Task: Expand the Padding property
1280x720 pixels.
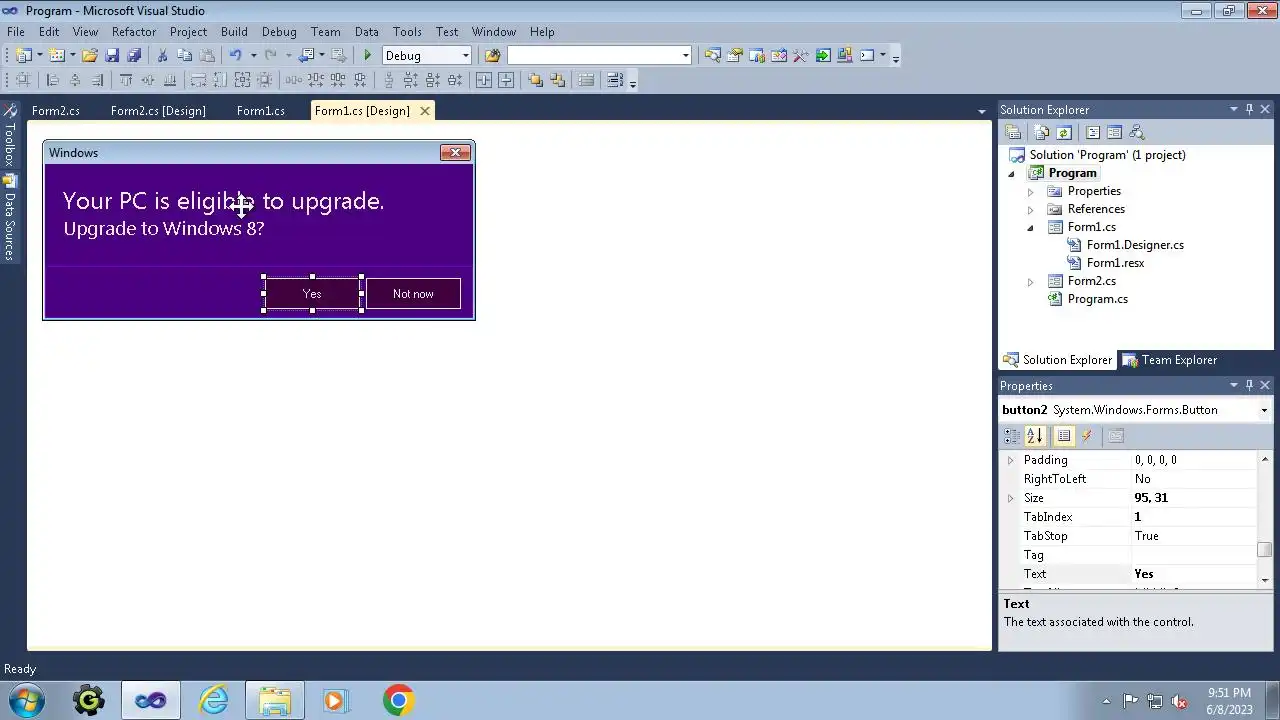Action: tap(1010, 461)
